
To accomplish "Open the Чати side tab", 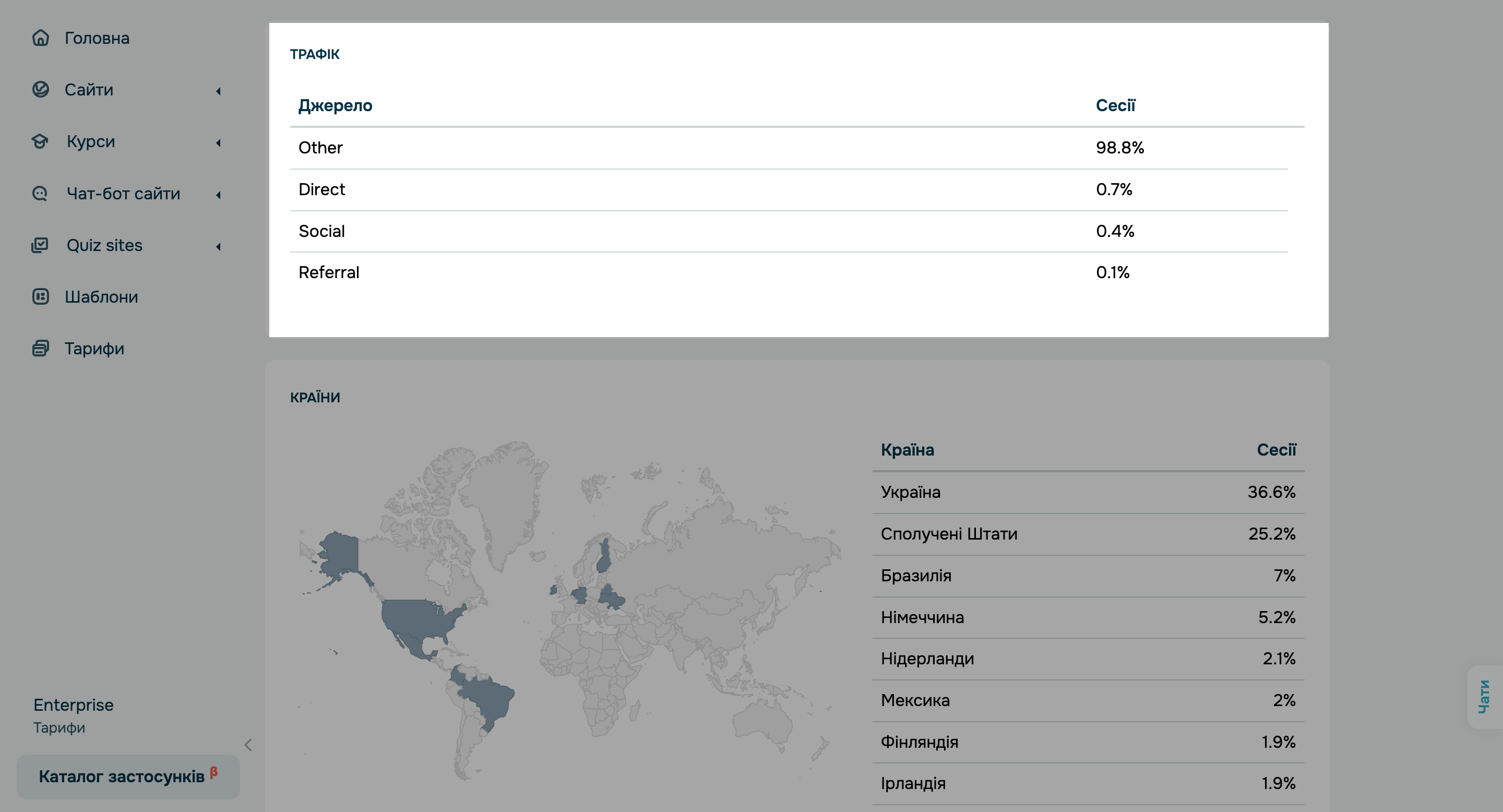I will (1484, 697).
